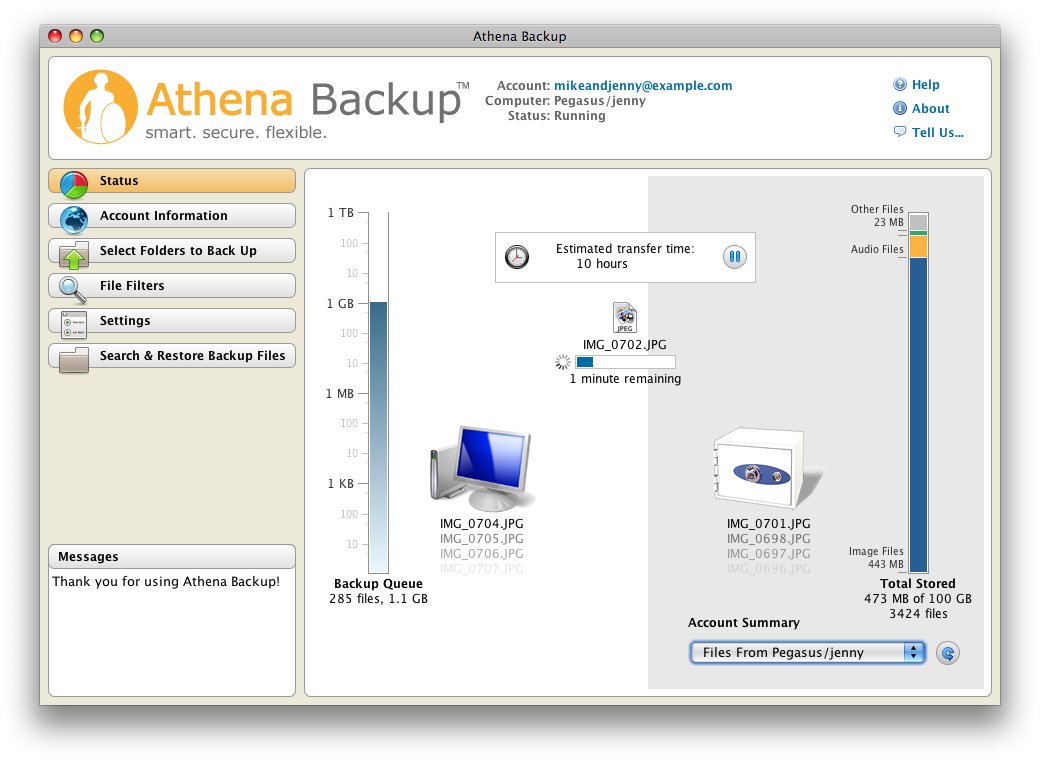Open the File Filters section

(x=172, y=286)
